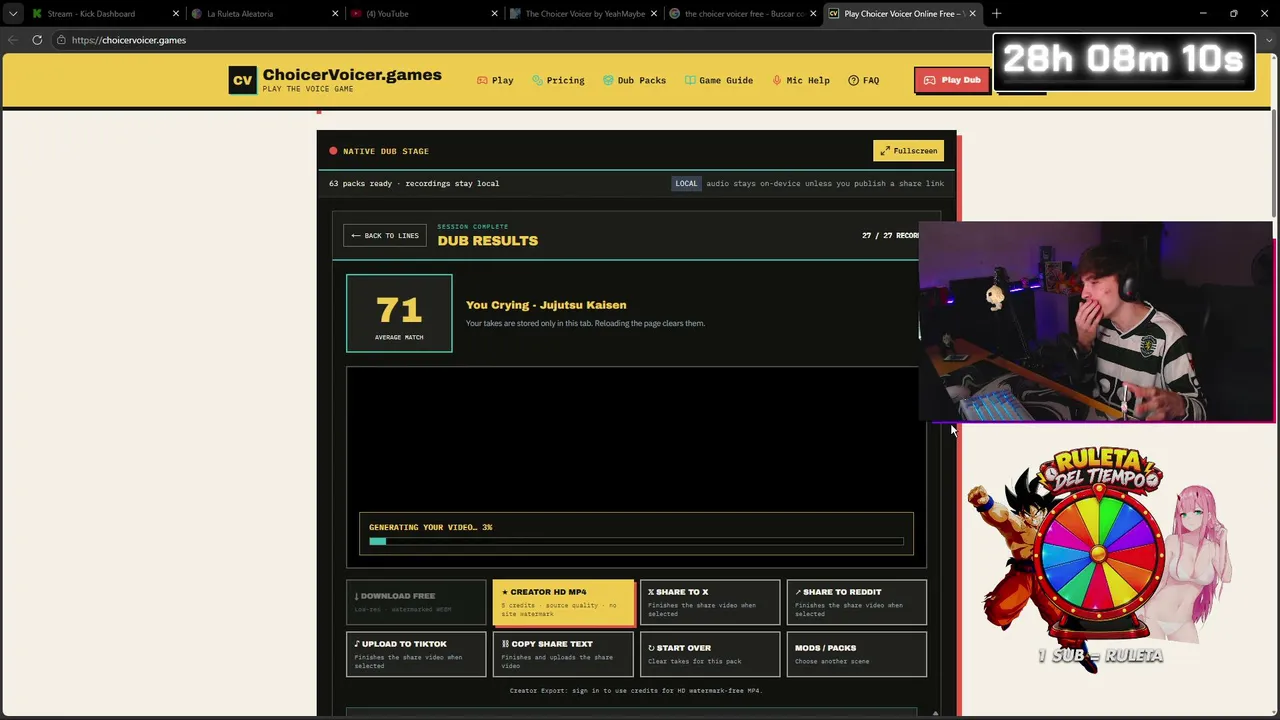Click Download Free watermarked option

pos(416,602)
